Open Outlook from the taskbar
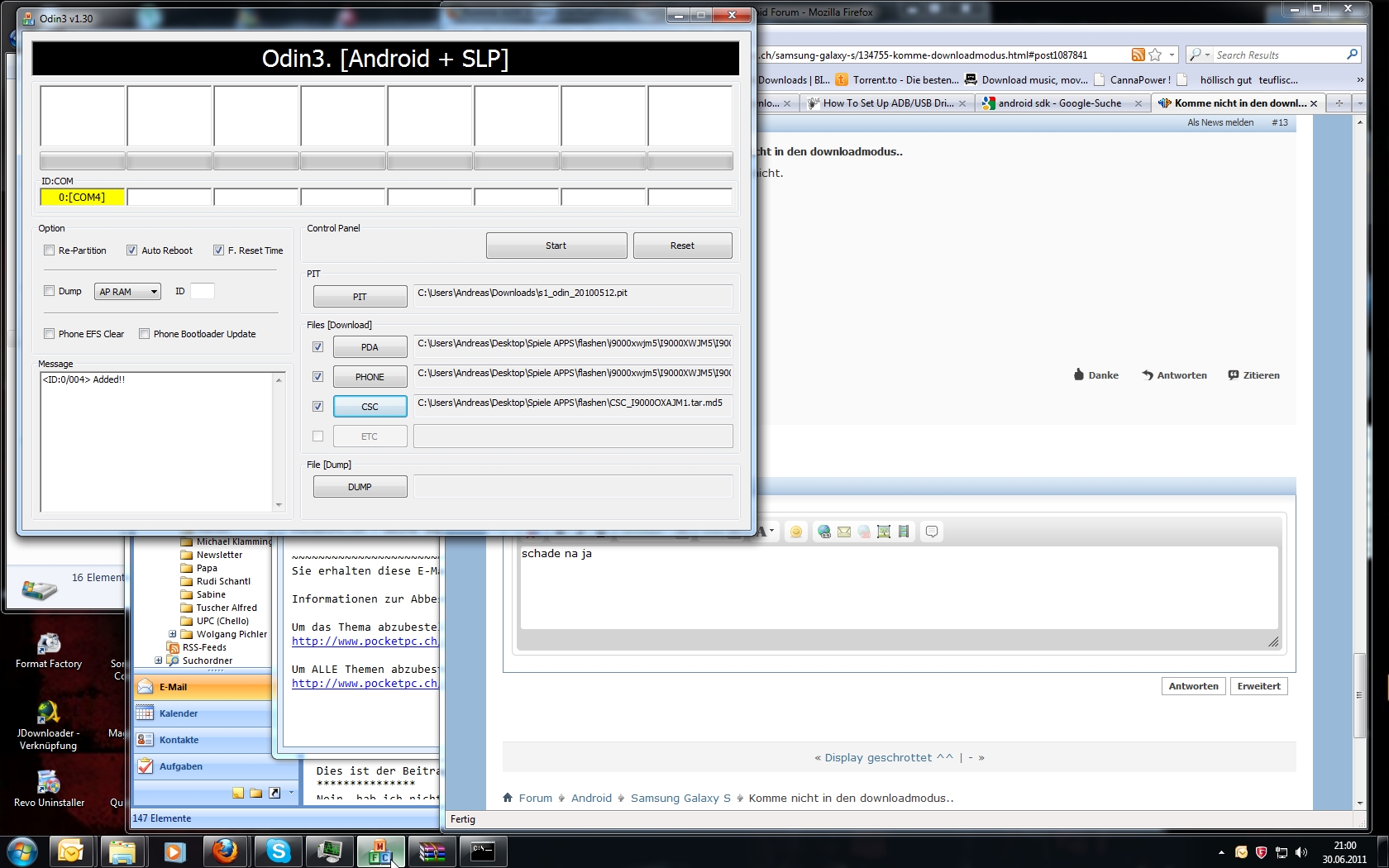 [70, 851]
